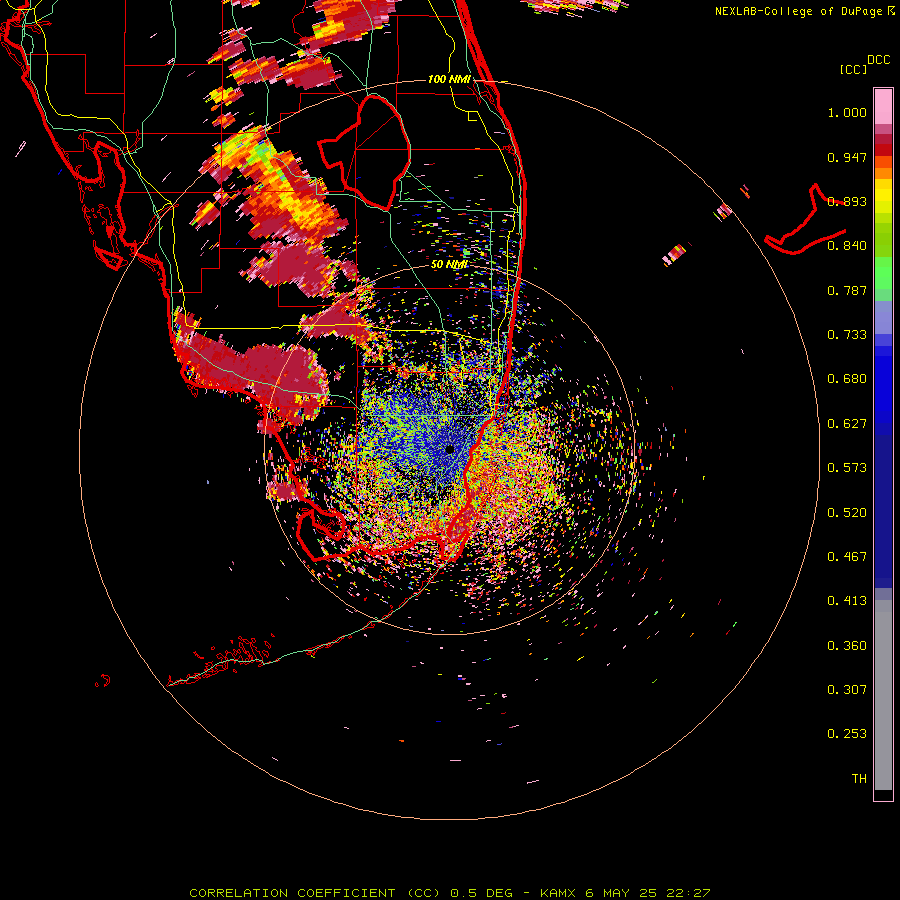The width and height of the screenshot is (900, 900).
Task: Click the TH threshold label
Action: (859, 779)
